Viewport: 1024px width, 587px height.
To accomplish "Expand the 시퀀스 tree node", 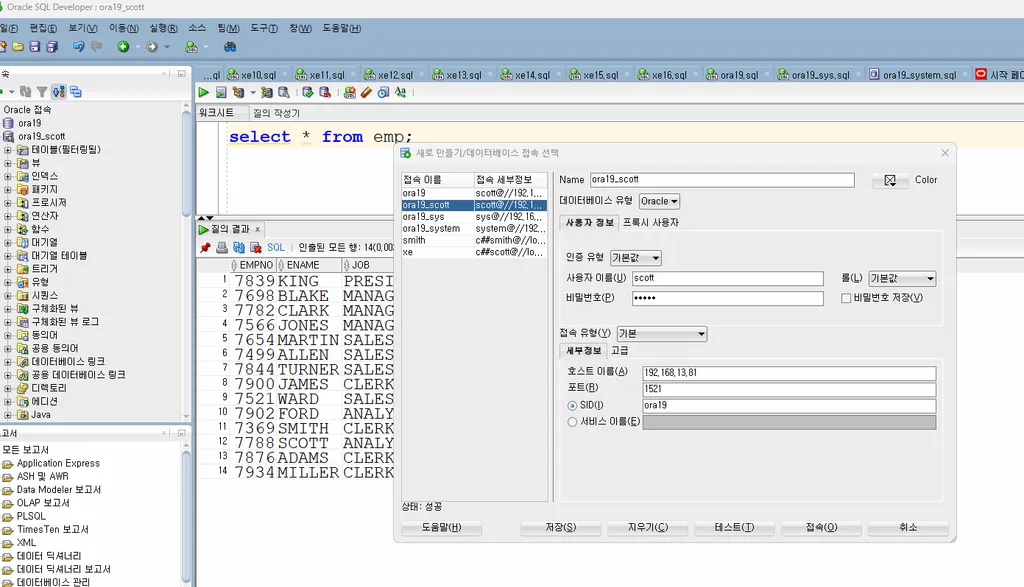I will point(8,296).
